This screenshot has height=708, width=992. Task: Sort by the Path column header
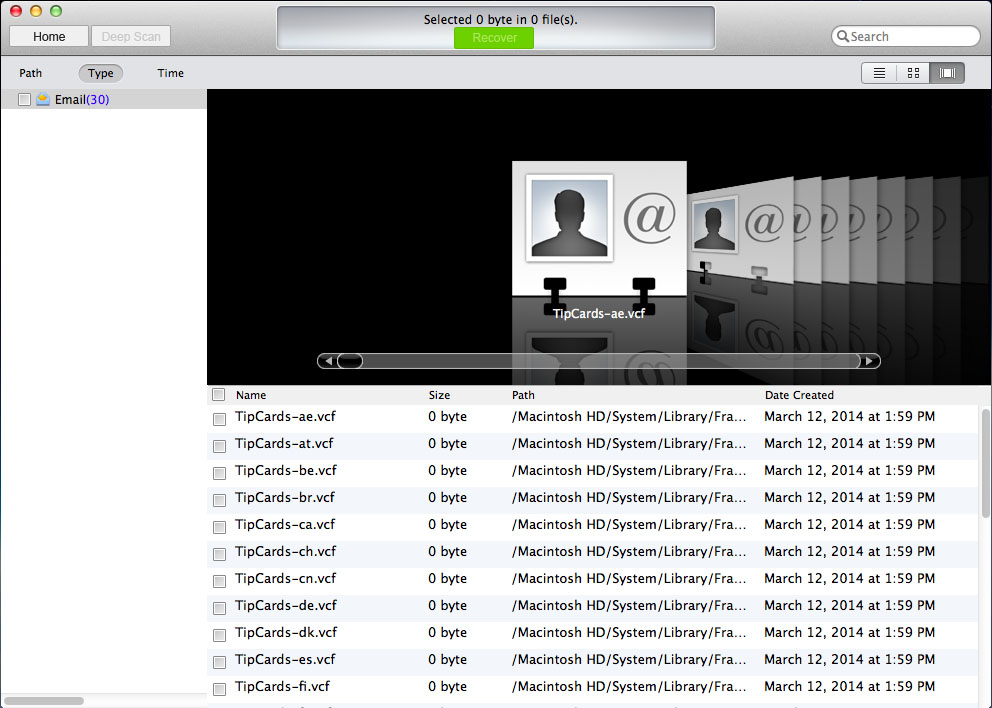tap(523, 395)
